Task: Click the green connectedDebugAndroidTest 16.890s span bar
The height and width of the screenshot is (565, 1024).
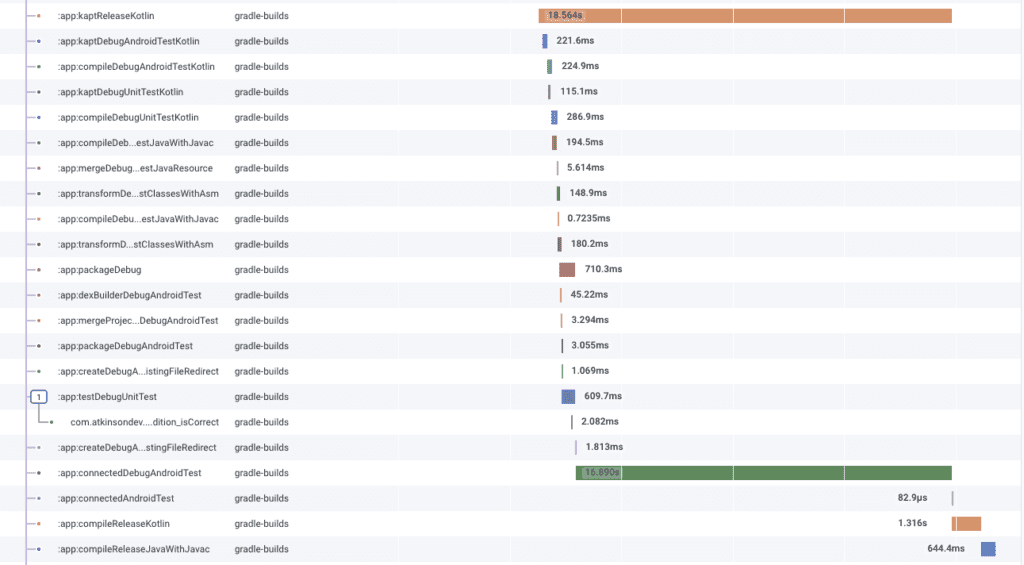Action: pyautogui.click(x=762, y=473)
